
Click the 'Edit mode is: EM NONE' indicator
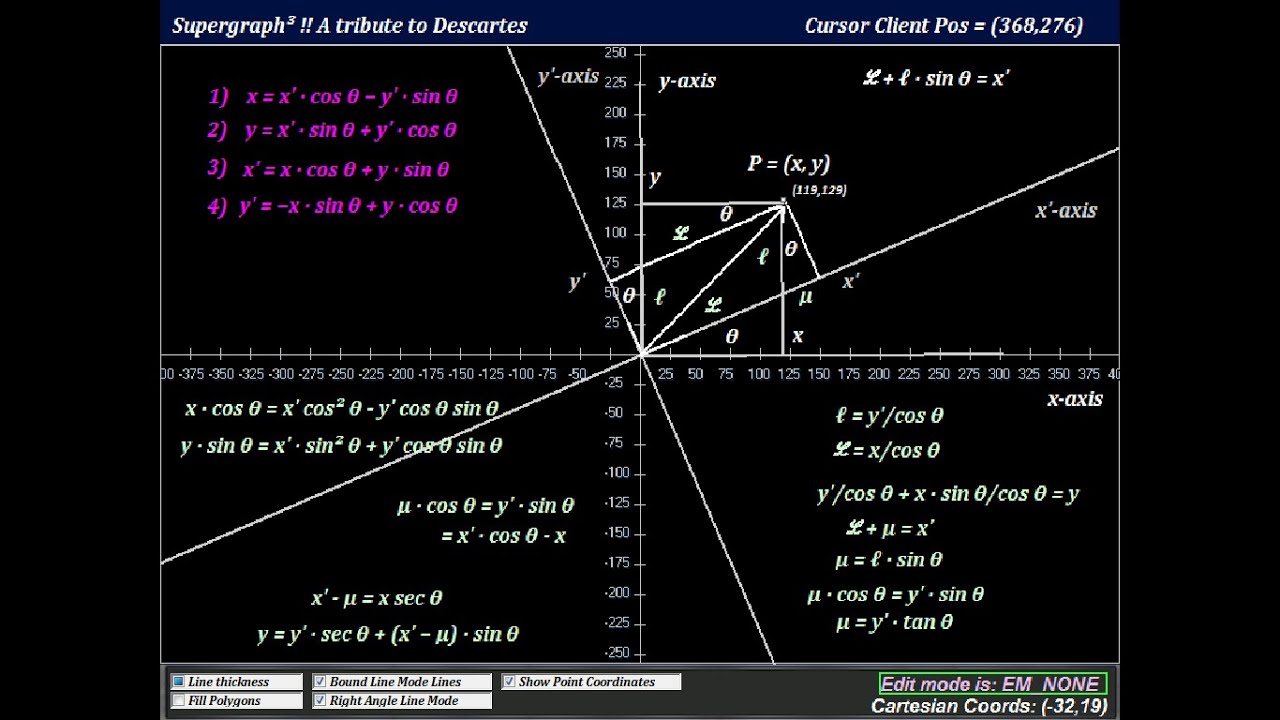coord(992,684)
